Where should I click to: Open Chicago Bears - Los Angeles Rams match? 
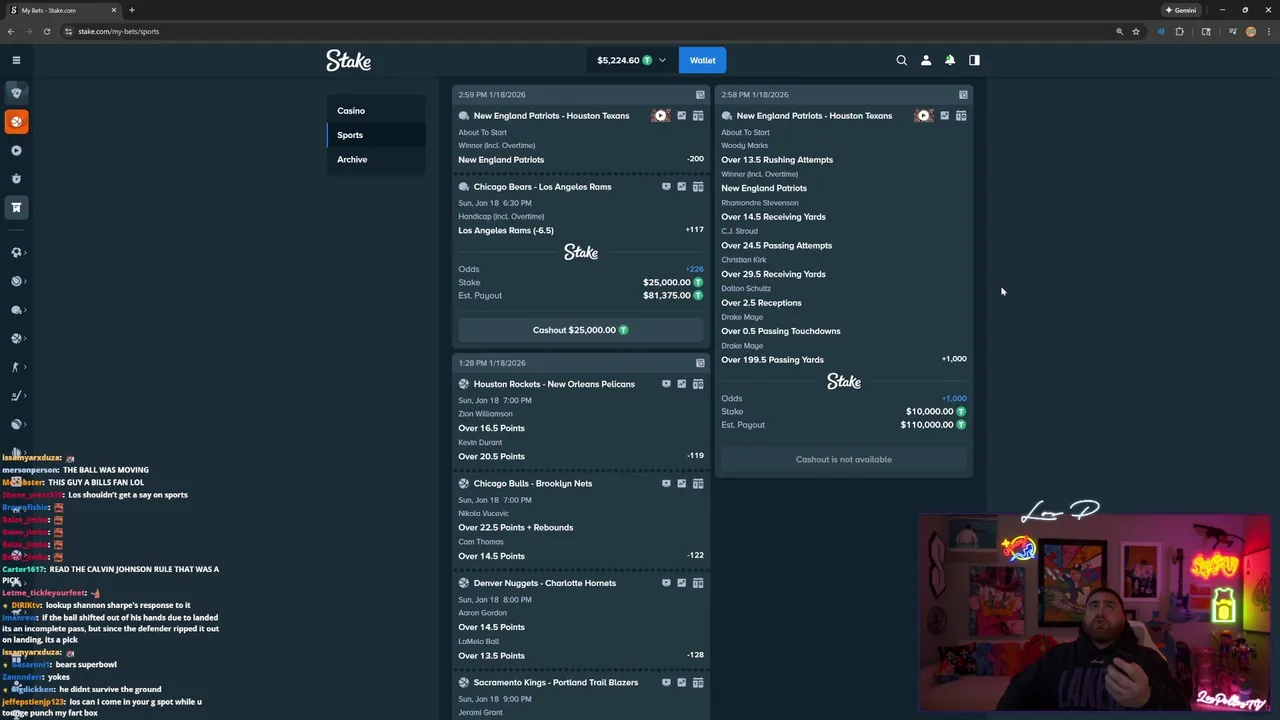coord(542,187)
